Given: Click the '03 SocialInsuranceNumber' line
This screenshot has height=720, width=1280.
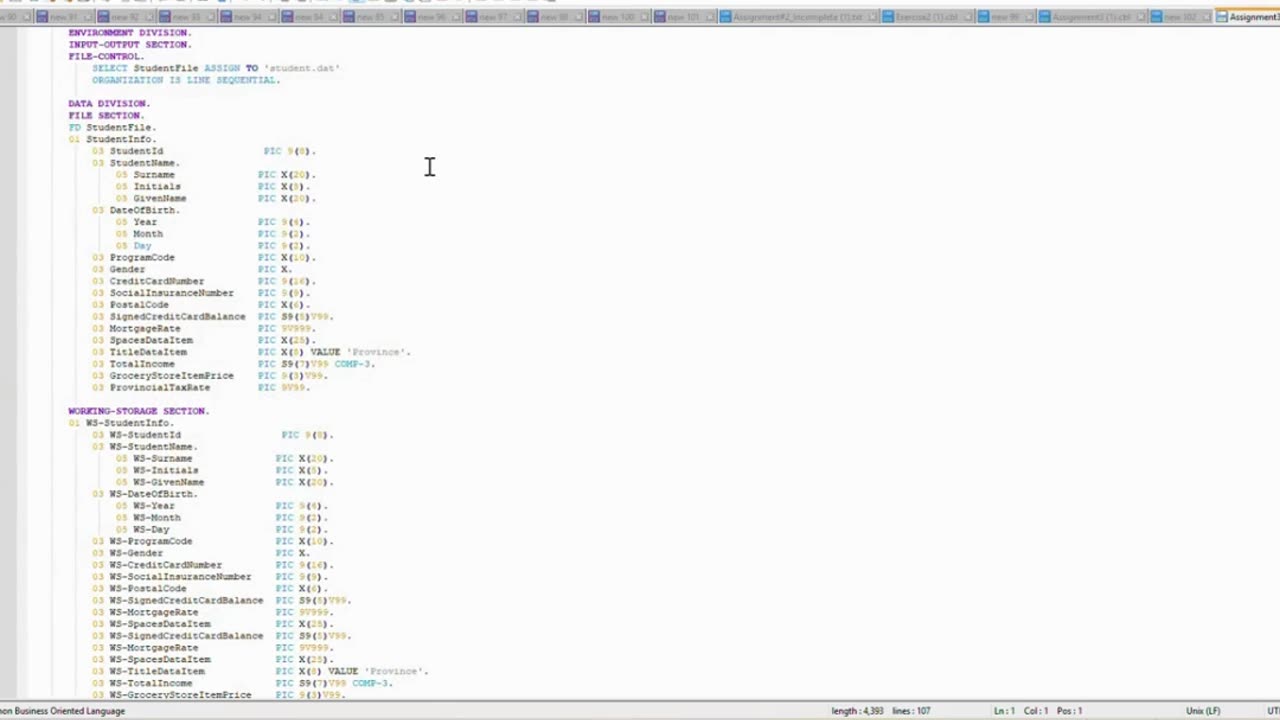Looking at the screenshot, I should coord(201,293).
